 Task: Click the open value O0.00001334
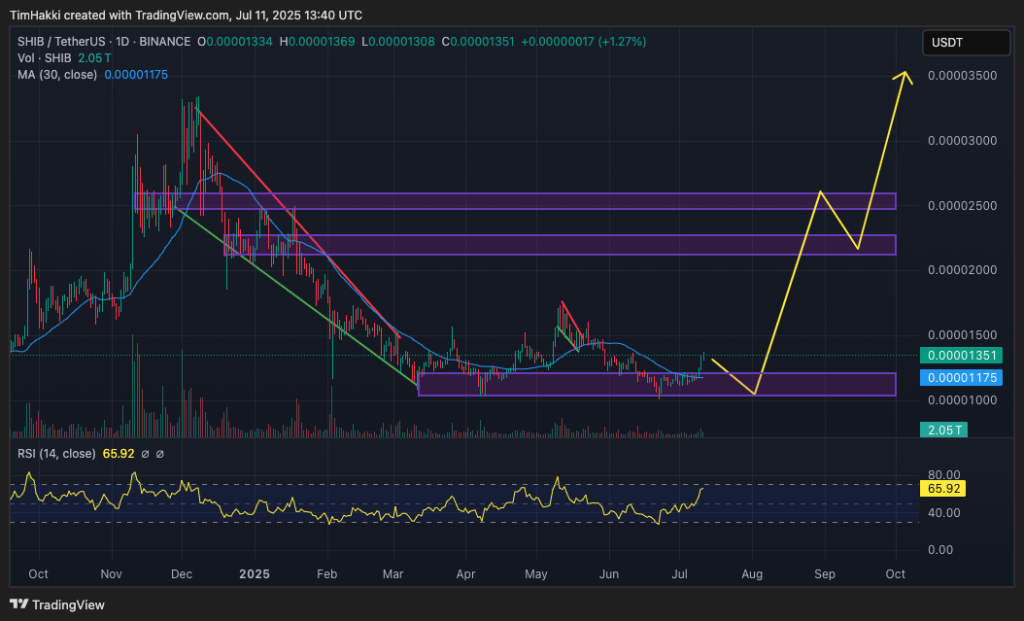click(x=235, y=42)
